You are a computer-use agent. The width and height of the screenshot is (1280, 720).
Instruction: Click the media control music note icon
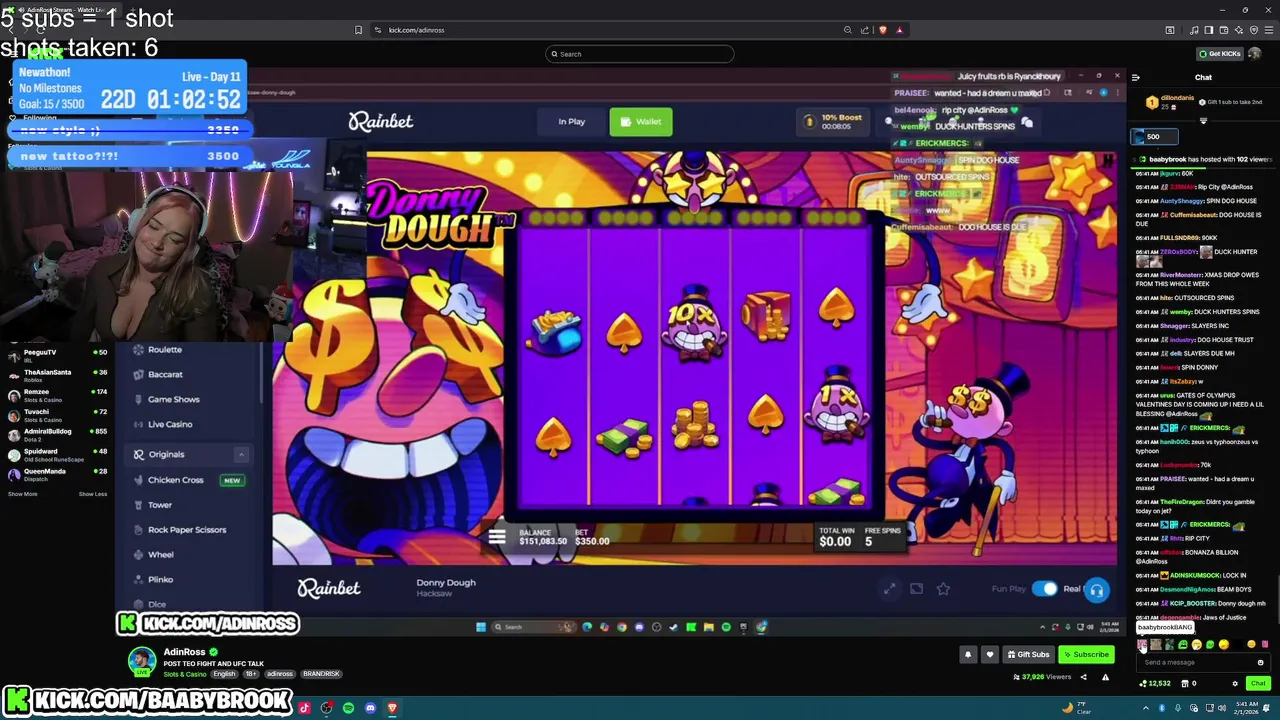point(1193,30)
